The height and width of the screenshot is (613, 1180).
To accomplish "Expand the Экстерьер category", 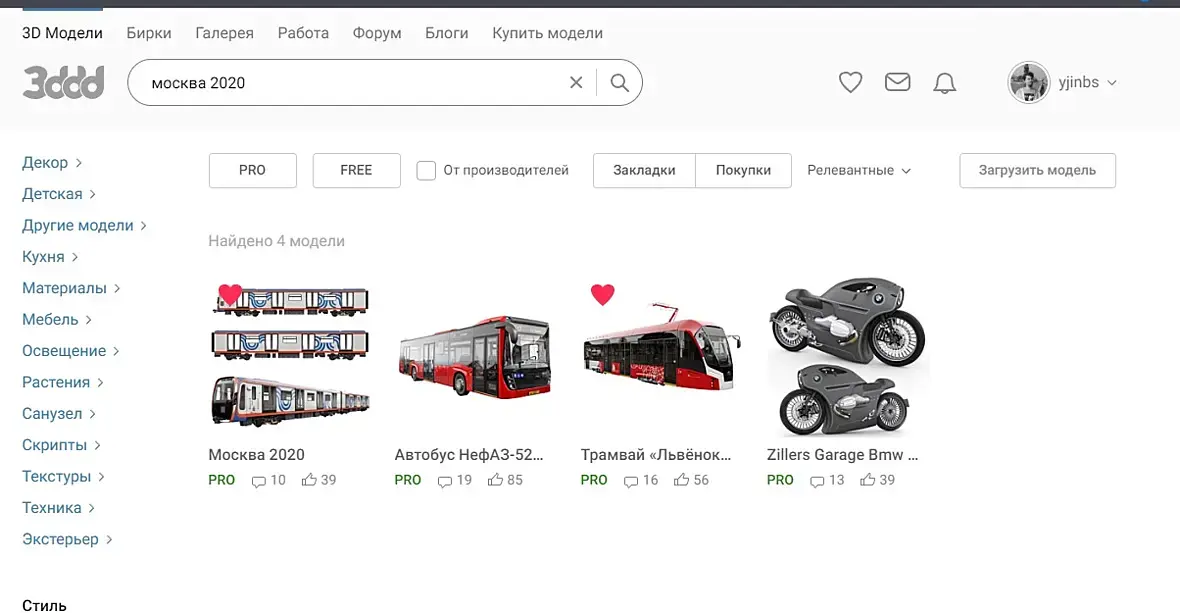I will click(67, 539).
